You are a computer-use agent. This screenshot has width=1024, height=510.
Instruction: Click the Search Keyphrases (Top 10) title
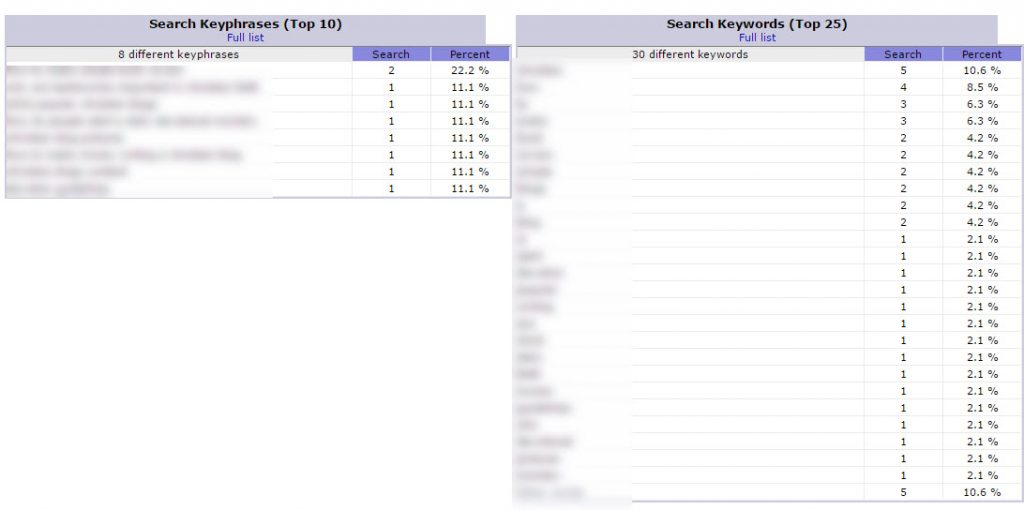pos(245,24)
